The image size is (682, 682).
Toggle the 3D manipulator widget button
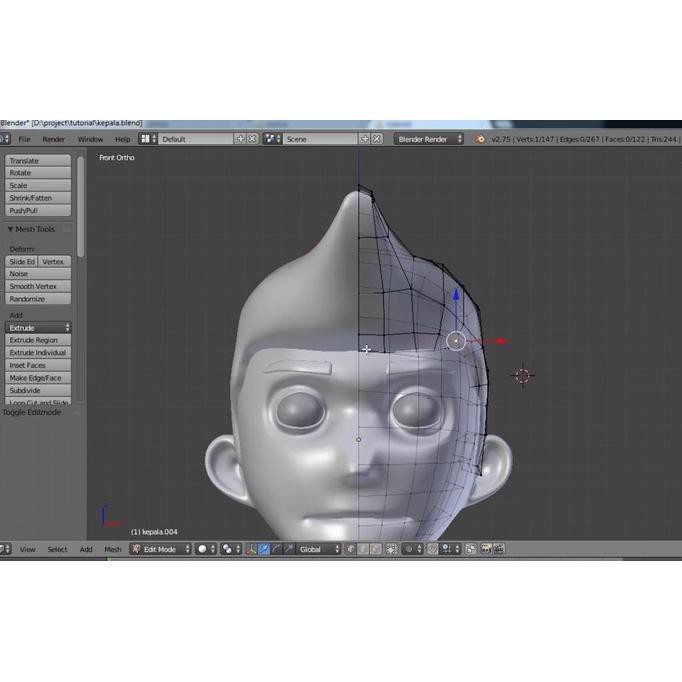251,549
